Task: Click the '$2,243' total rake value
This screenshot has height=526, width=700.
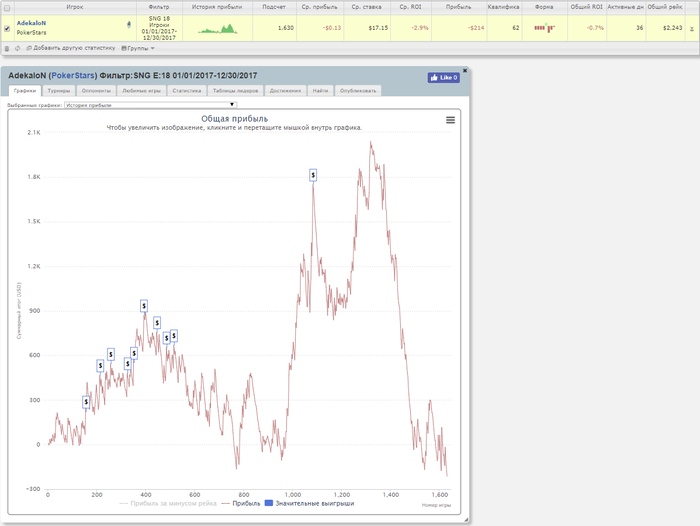Action: pos(672,28)
